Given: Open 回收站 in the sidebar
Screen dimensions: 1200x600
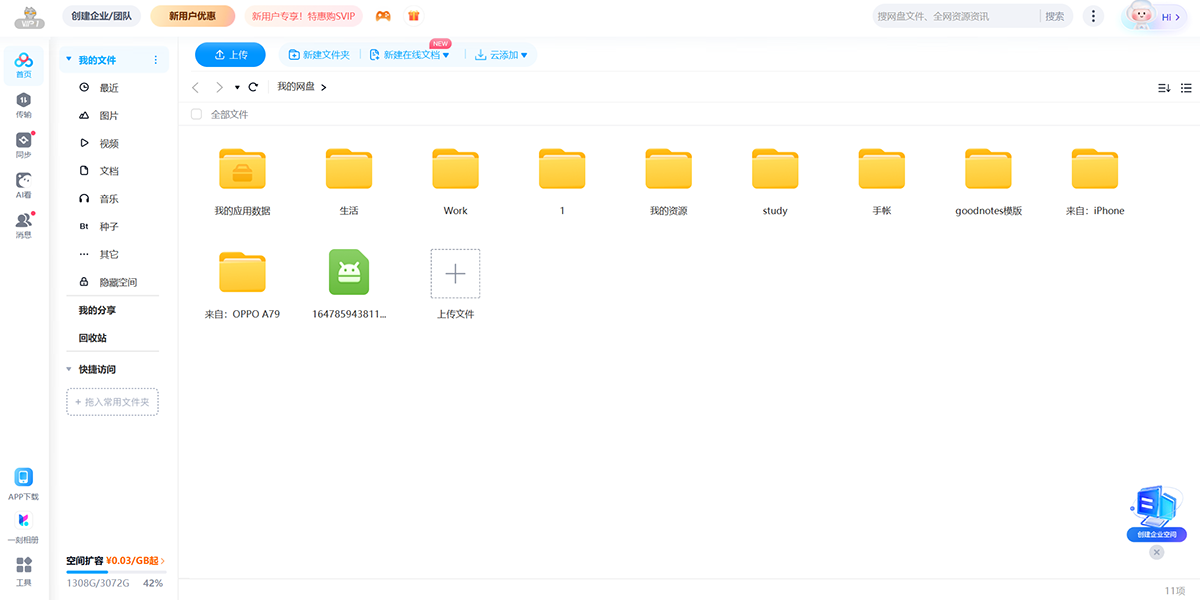Looking at the screenshot, I should [x=95, y=337].
